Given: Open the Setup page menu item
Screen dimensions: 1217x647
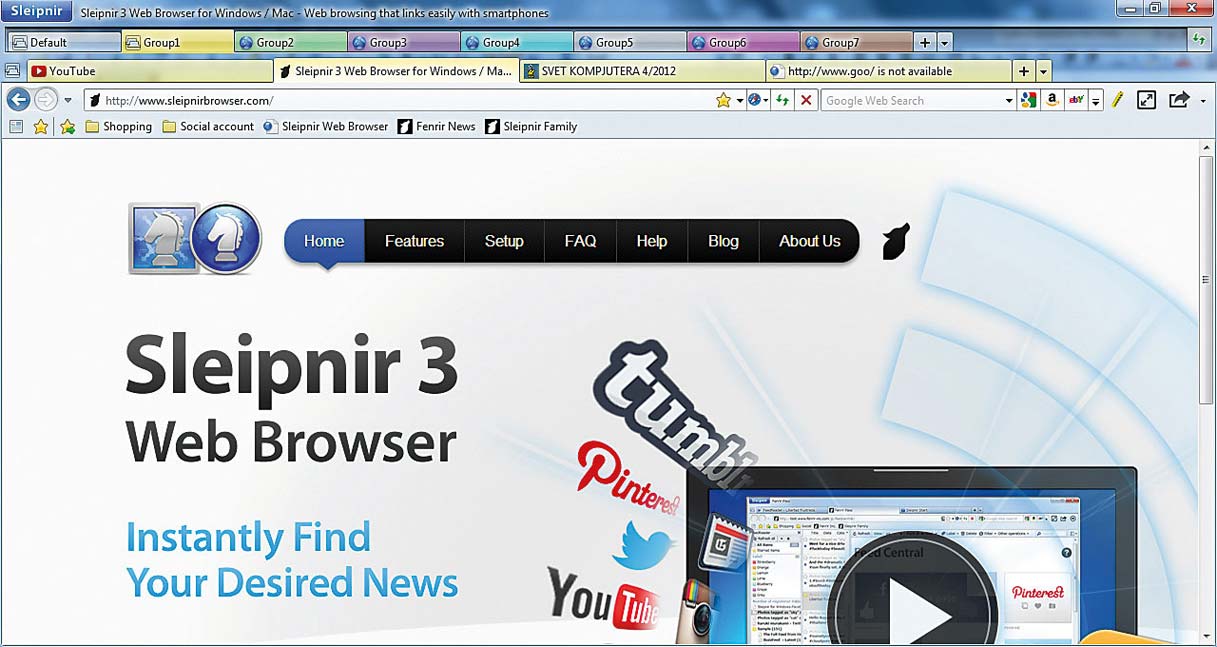Looking at the screenshot, I should pos(504,241).
